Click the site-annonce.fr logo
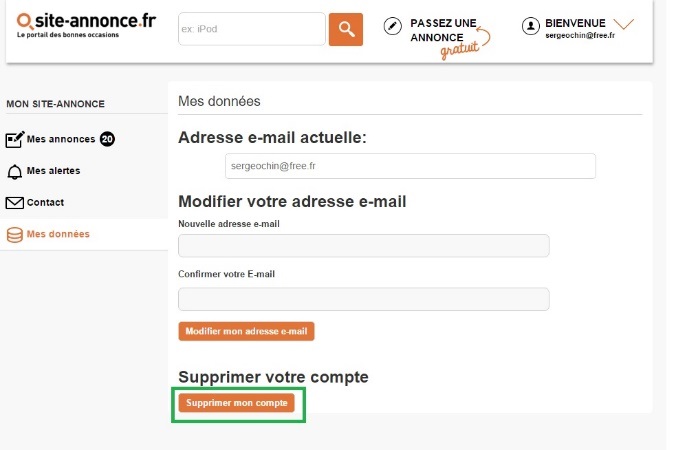Viewport: 676px width, 450px height. pyautogui.click(x=86, y=25)
